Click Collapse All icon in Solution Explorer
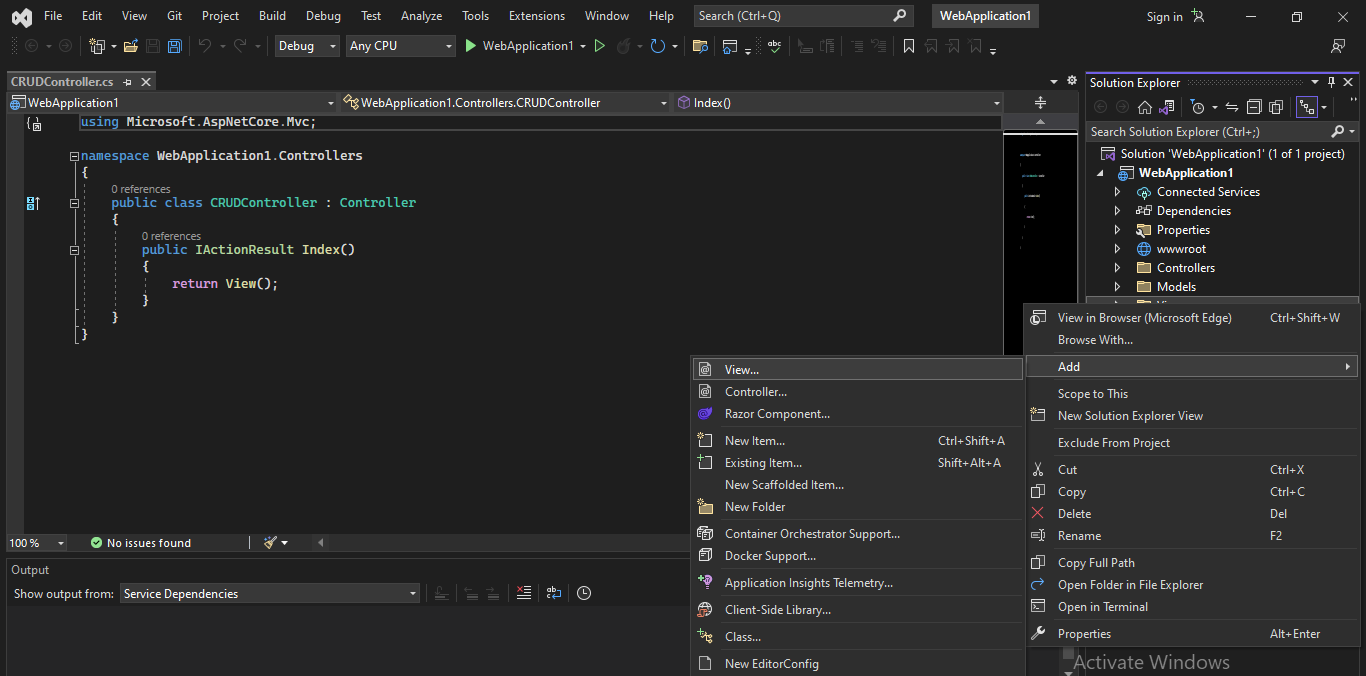Viewport: 1366px width, 676px height. coord(1254,107)
